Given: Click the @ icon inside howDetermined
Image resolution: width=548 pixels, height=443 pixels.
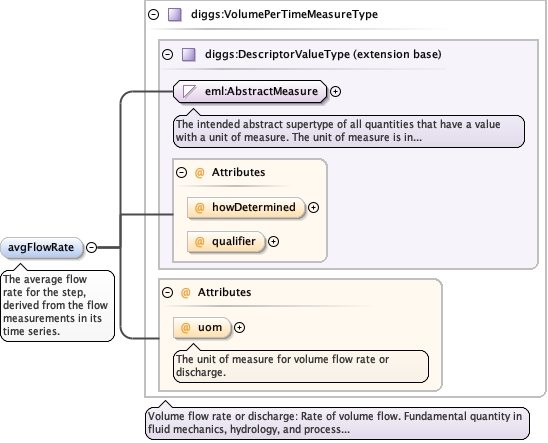Looking at the screenshot, I should [199, 208].
